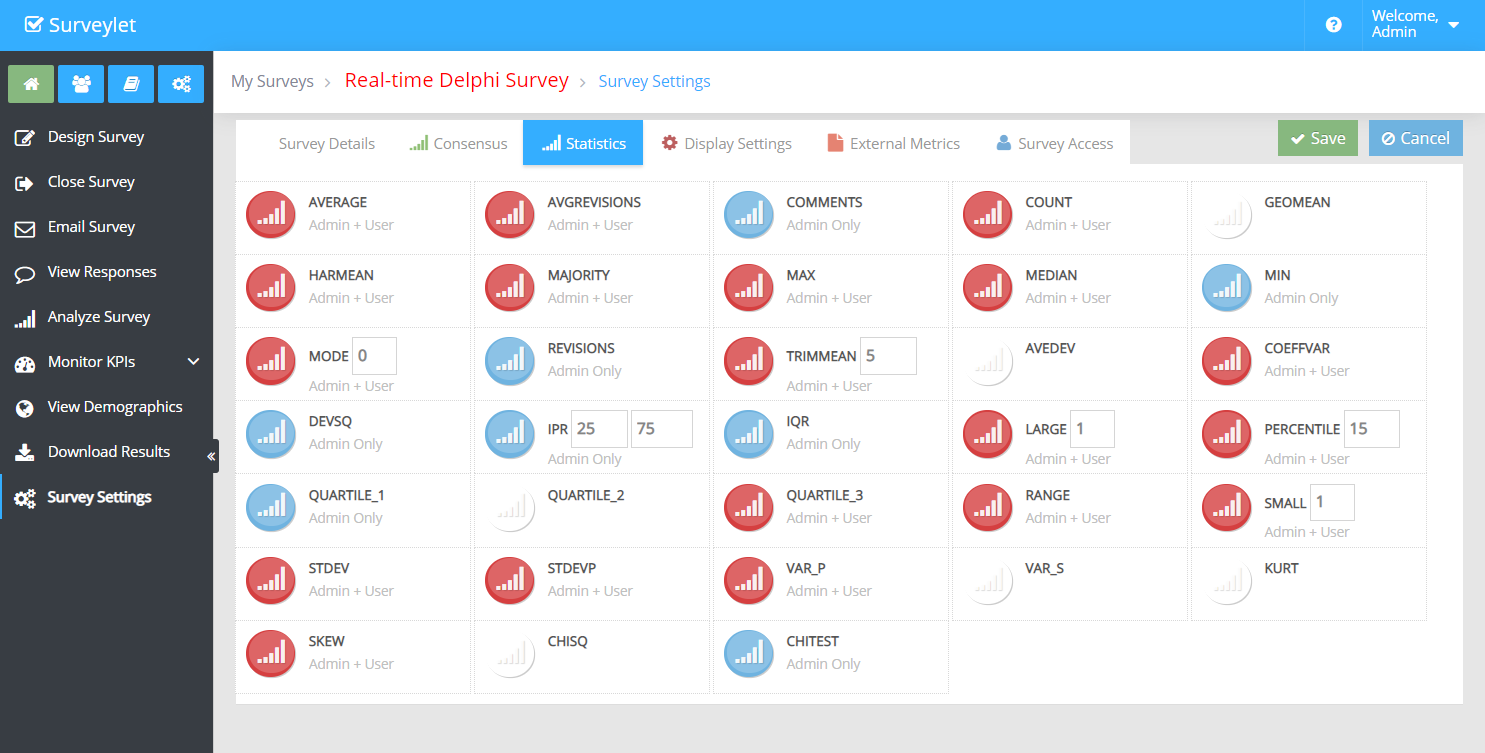The width and height of the screenshot is (1485, 753).
Task: Open the Welcome Admin user dropdown
Action: pyautogui.click(x=1415, y=25)
